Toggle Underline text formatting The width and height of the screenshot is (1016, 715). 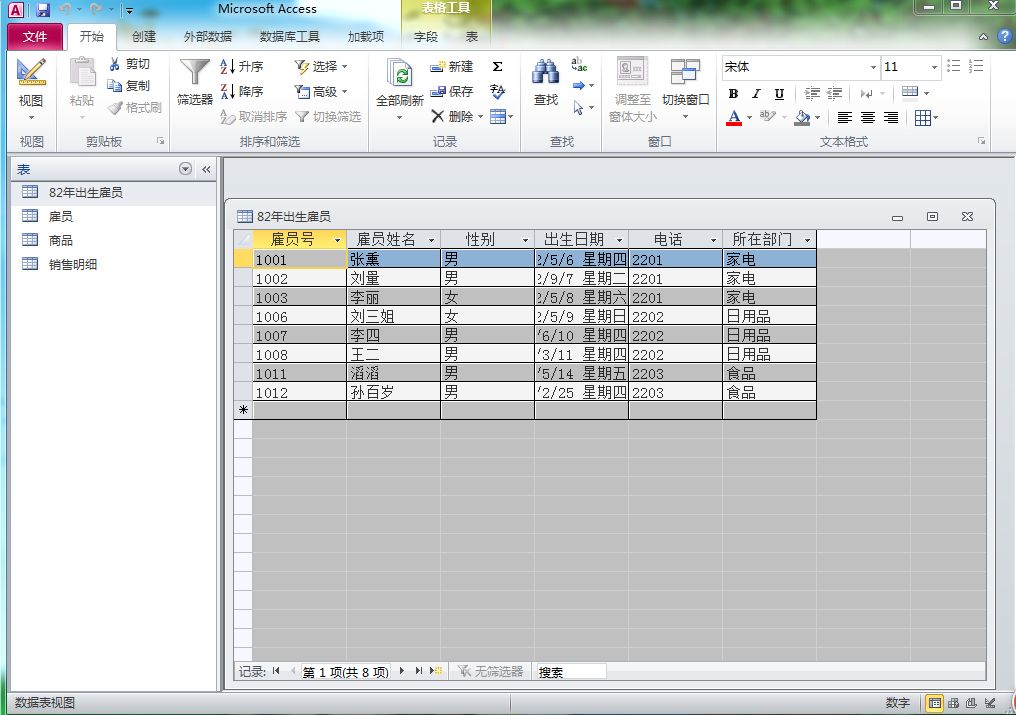[x=779, y=94]
